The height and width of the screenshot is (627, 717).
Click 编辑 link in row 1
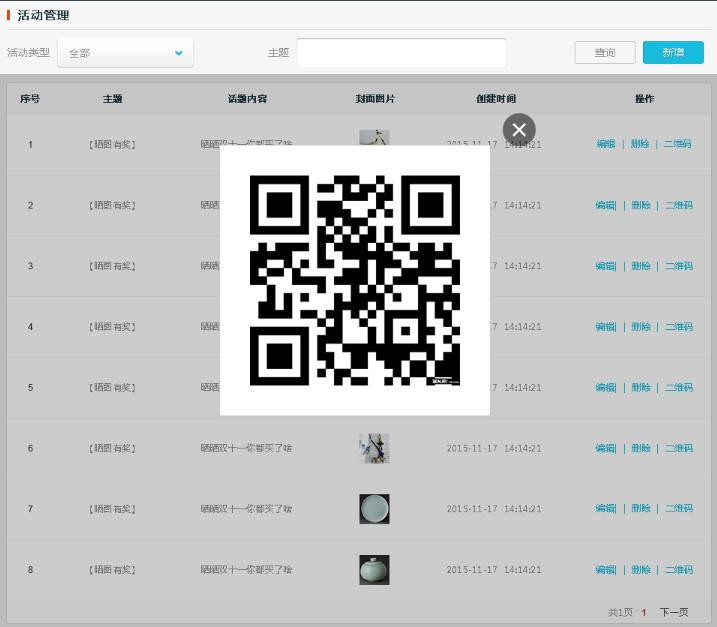606,144
